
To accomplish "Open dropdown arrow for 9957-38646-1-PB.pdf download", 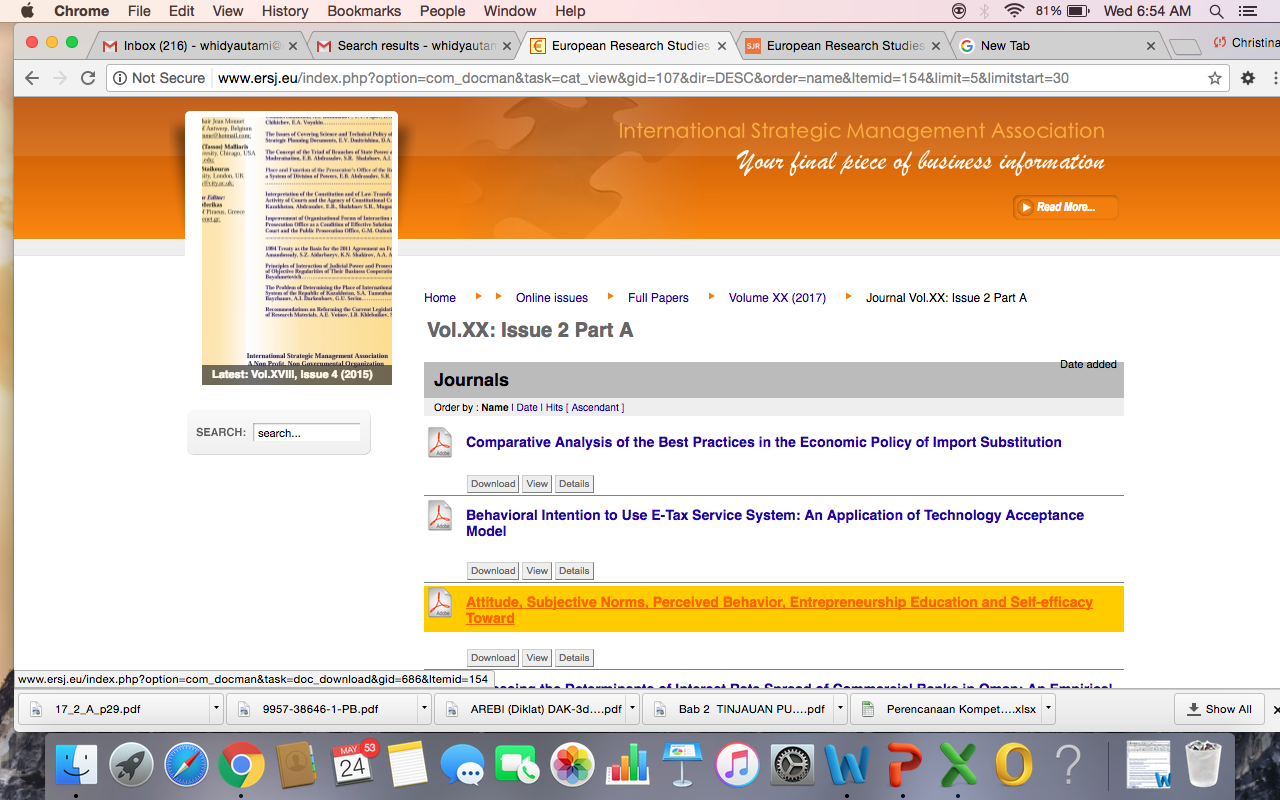I will click(424, 709).
